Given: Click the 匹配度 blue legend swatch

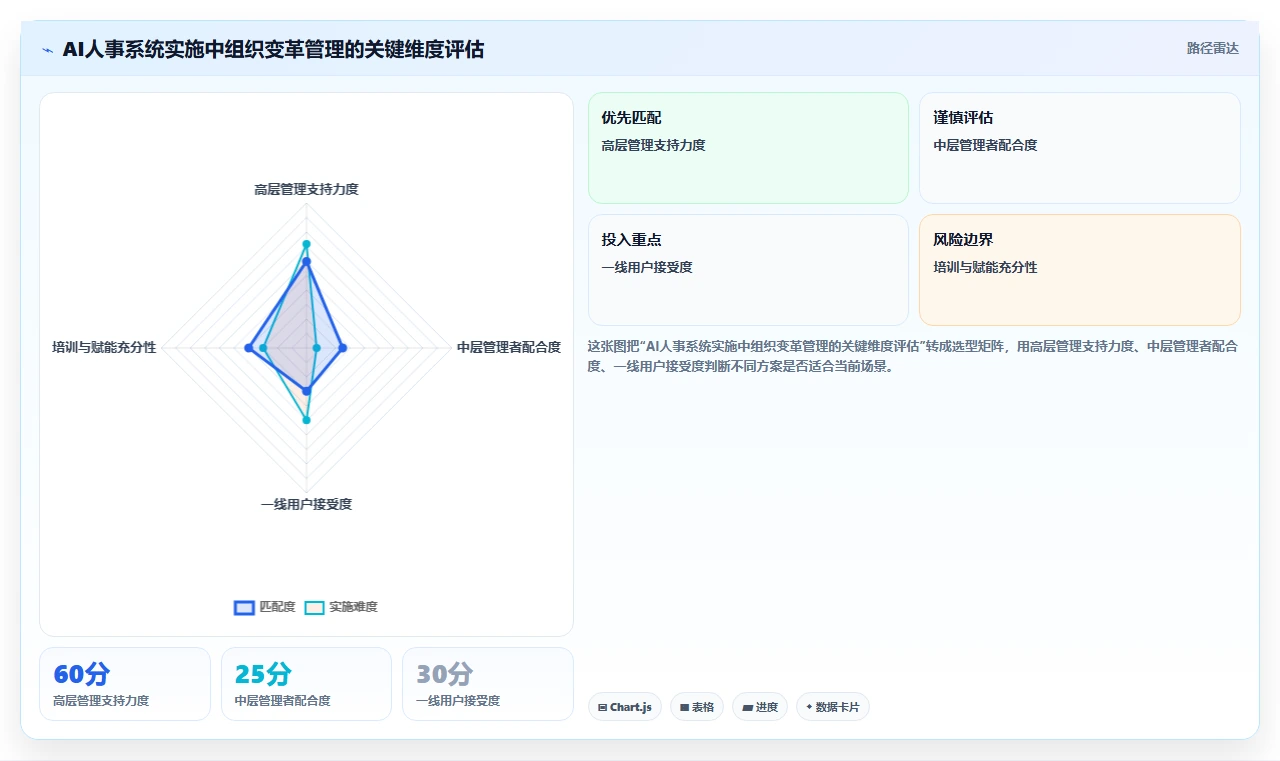Looking at the screenshot, I should [x=244, y=607].
